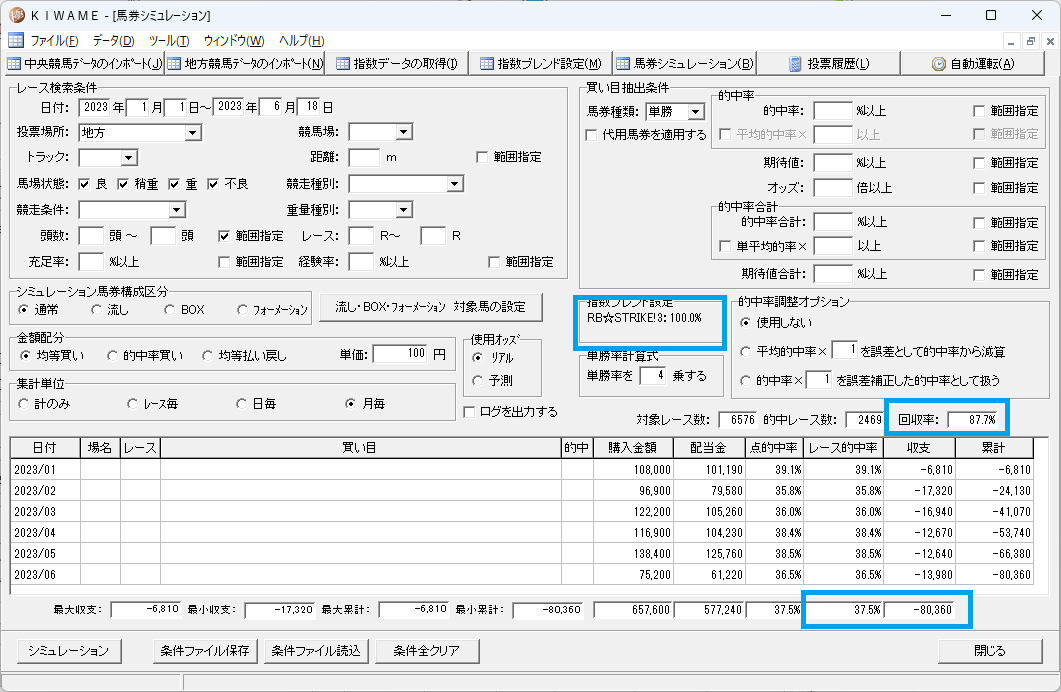Click the オッズ 倍以上 input field
1061x692 pixels.
tap(832, 188)
